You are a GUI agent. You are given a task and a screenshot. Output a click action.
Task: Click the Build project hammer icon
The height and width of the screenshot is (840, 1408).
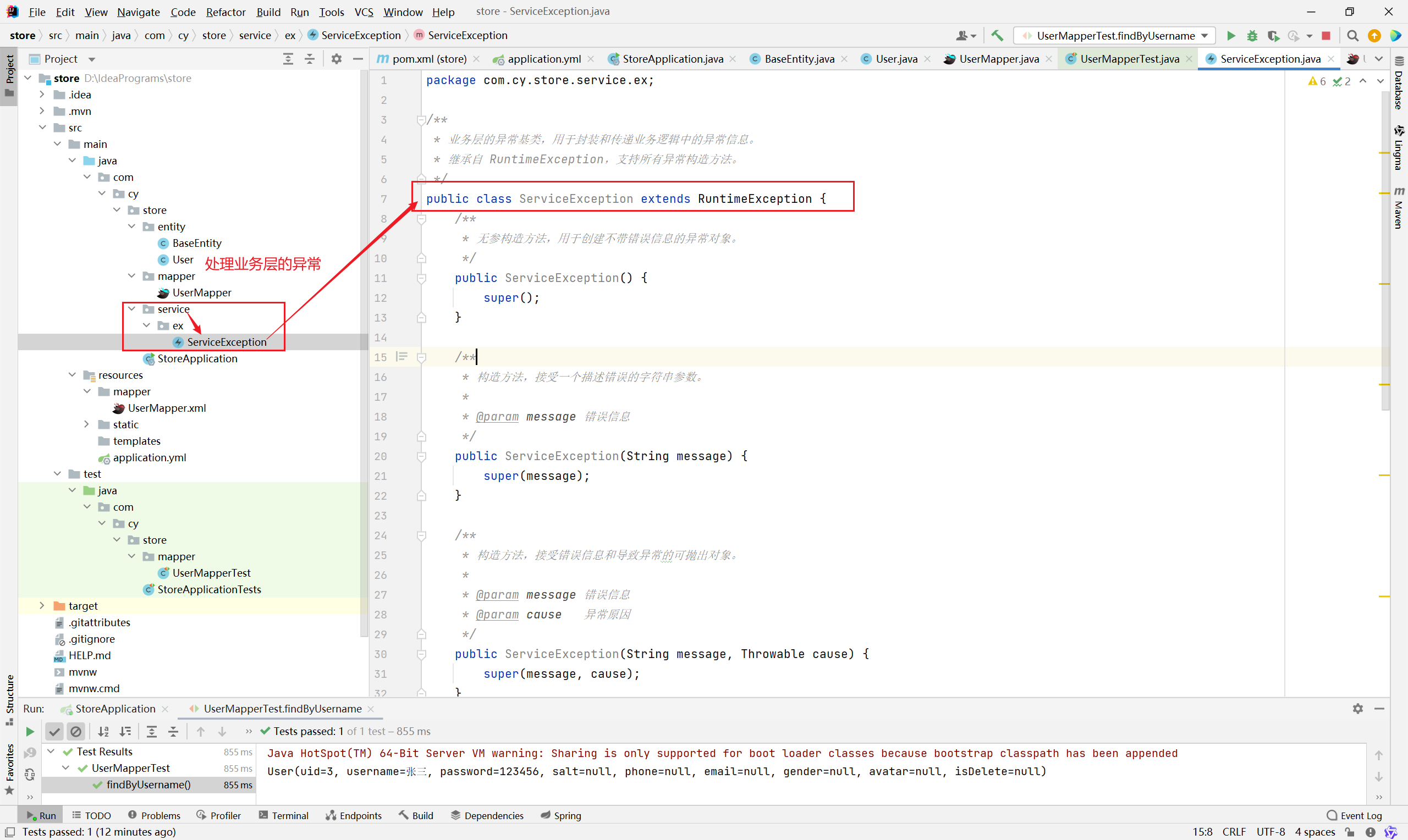997,36
